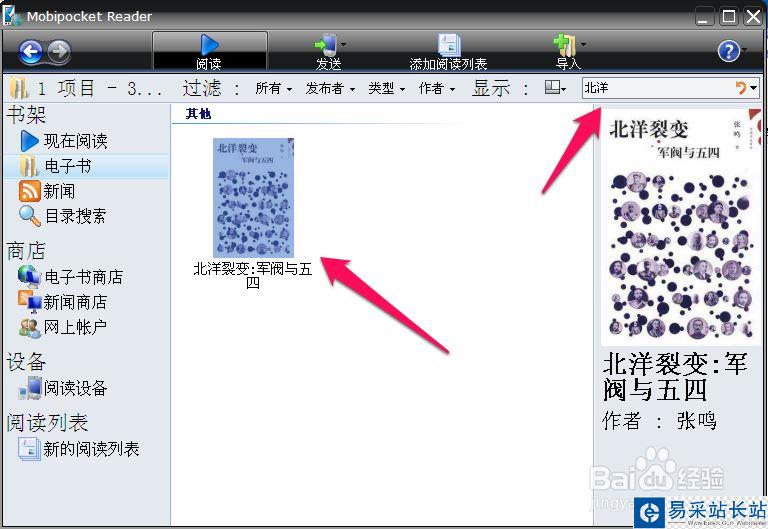This screenshot has width=768, height=529.
Task: Open the Help question mark icon
Action: 728,51
